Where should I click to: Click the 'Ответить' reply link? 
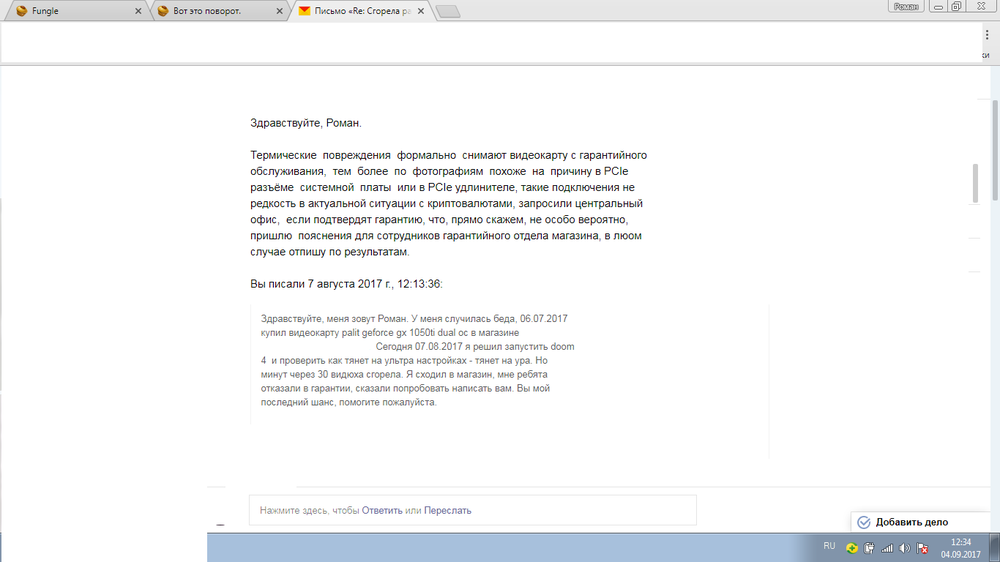pyautogui.click(x=382, y=510)
